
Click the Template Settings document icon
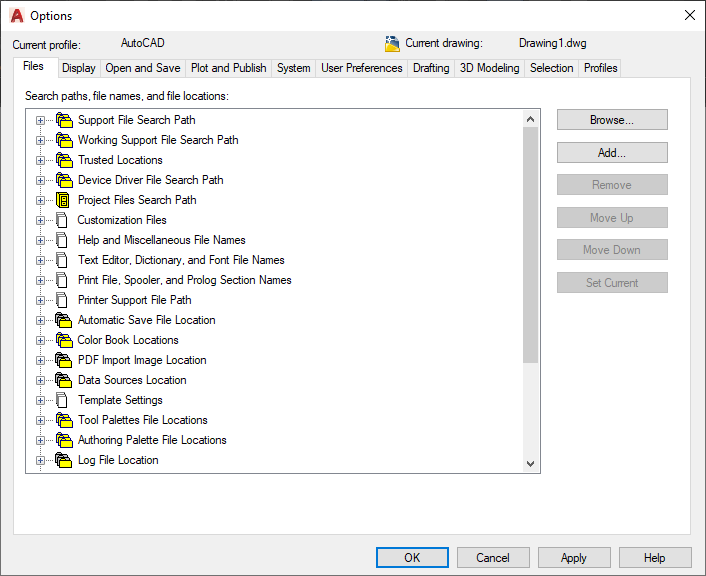[62, 400]
